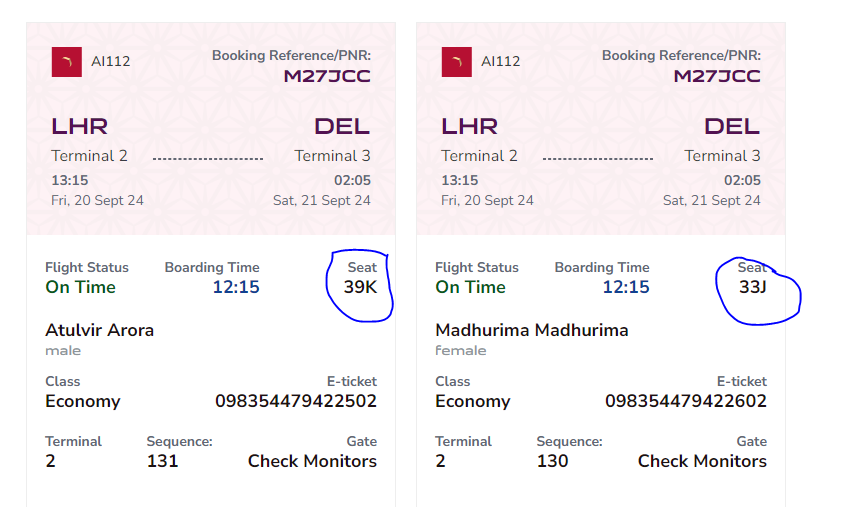The image size is (865, 507).
Task: Click the LHR origin code on the left pass
Action: point(80,127)
